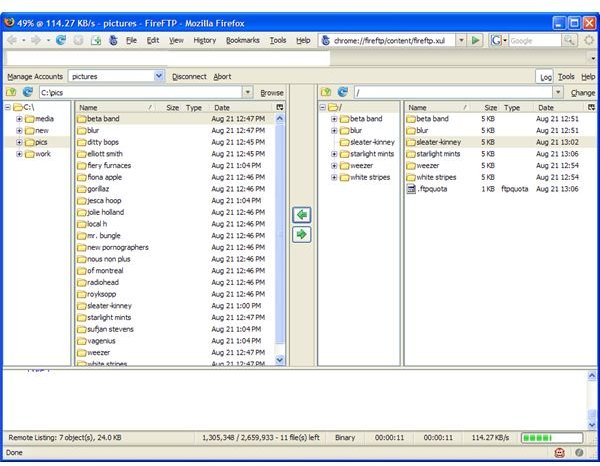The width and height of the screenshot is (600, 466).
Task: Click the local file list scrollbar down arrow
Action: (280, 360)
